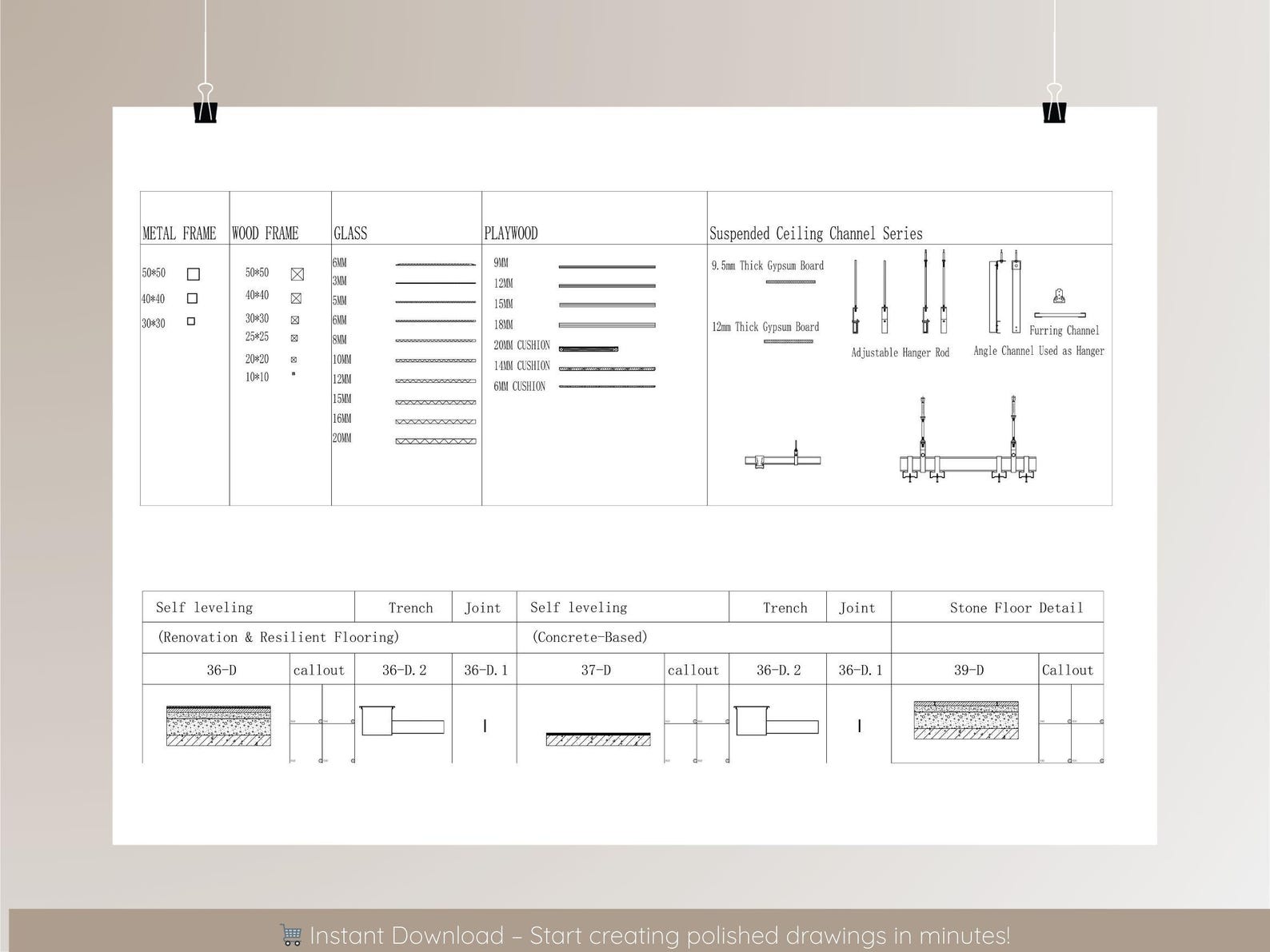Click the METAL FRAME column heading
This screenshot has height=952, width=1270.
[179, 233]
